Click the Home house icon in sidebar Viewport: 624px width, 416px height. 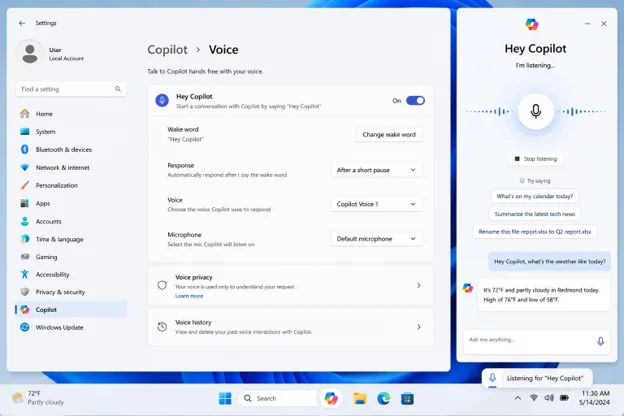[25, 113]
